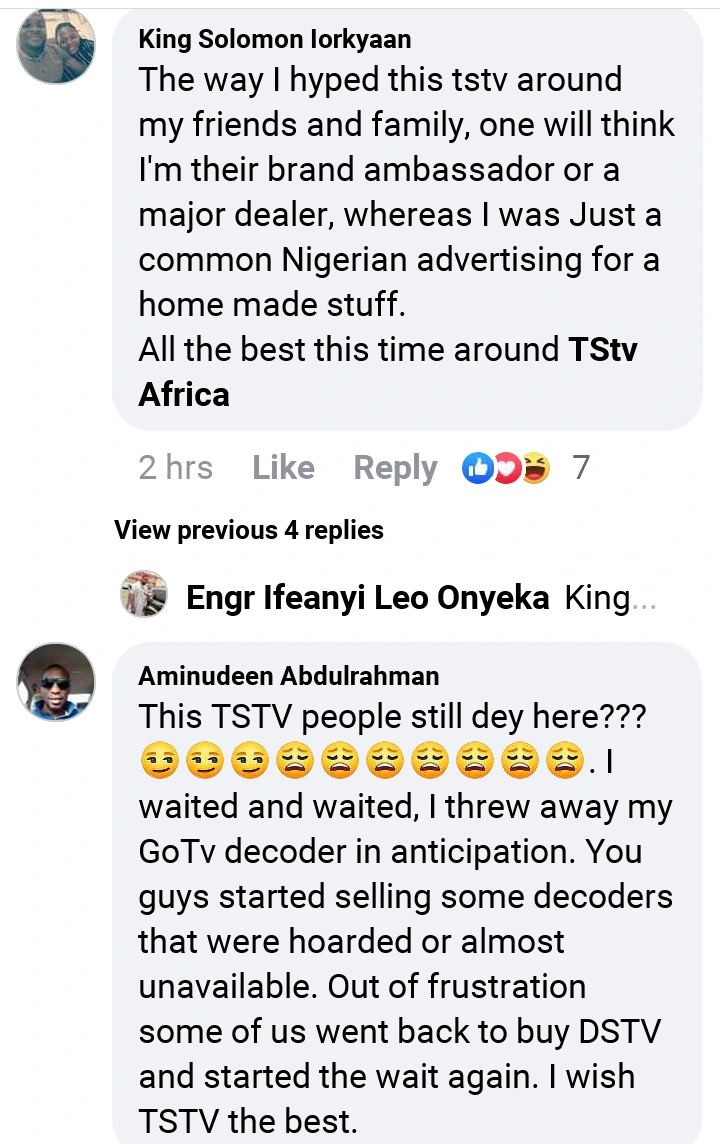Click the last weary emoji in Aminudeen's comment
Image resolution: width=720 pixels, height=1144 pixels.
coord(565,763)
